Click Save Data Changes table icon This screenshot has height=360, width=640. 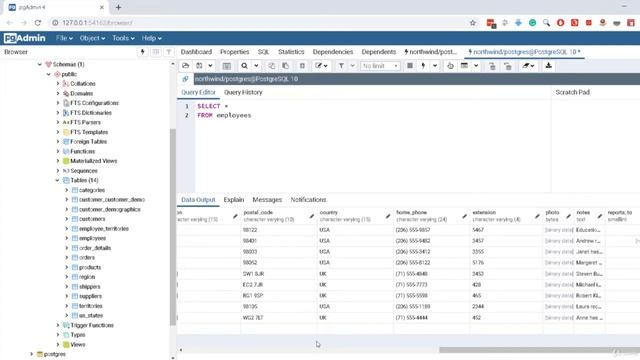click(227, 66)
